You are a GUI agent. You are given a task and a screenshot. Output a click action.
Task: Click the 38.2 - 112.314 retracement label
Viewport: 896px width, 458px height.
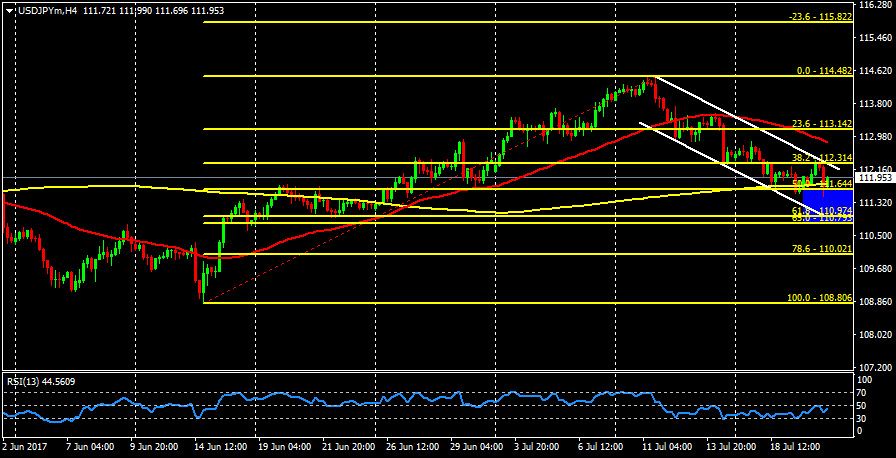click(x=820, y=158)
